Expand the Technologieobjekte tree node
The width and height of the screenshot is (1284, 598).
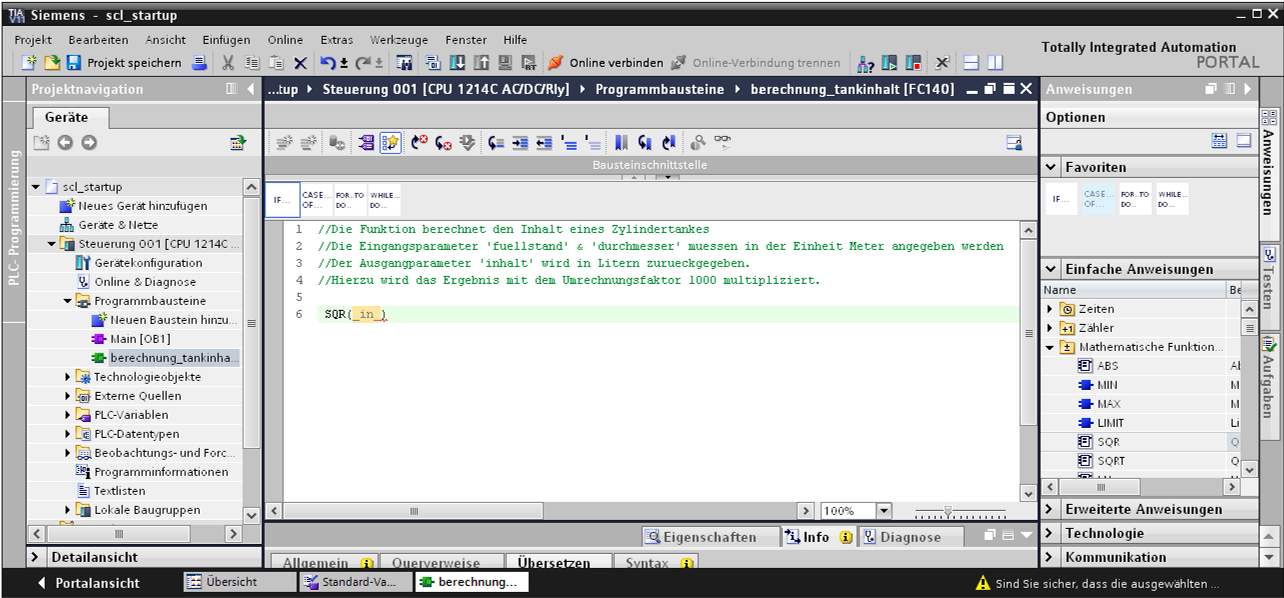[x=68, y=377]
